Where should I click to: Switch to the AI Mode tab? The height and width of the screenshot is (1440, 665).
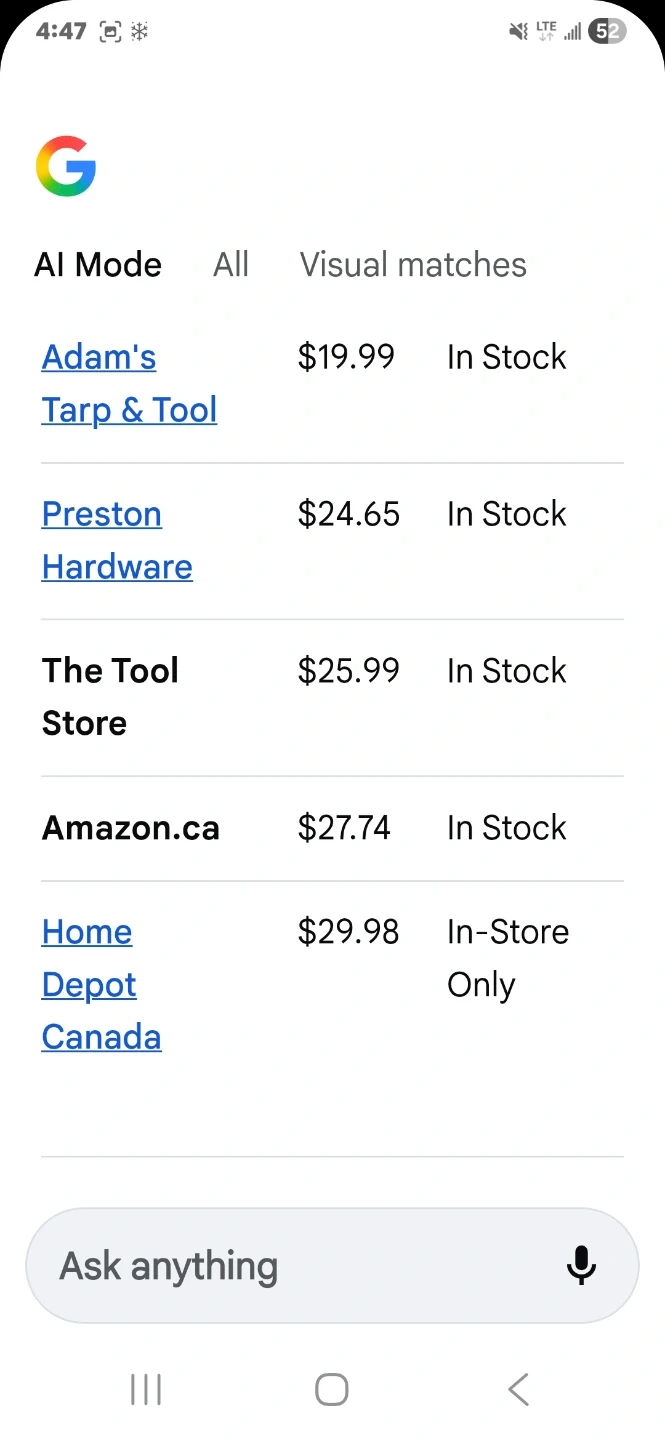(x=98, y=265)
